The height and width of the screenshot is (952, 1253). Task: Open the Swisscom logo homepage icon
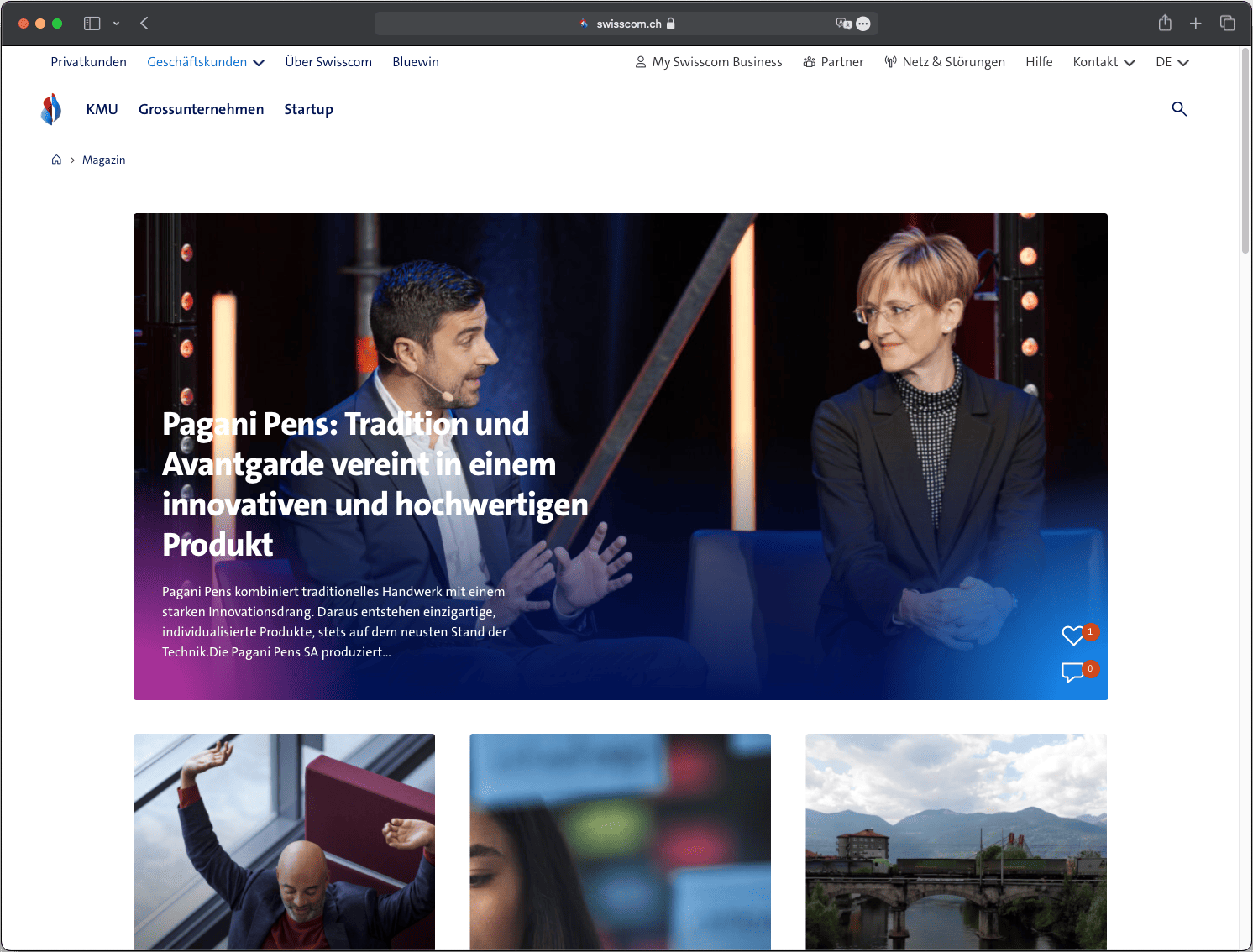coord(51,108)
